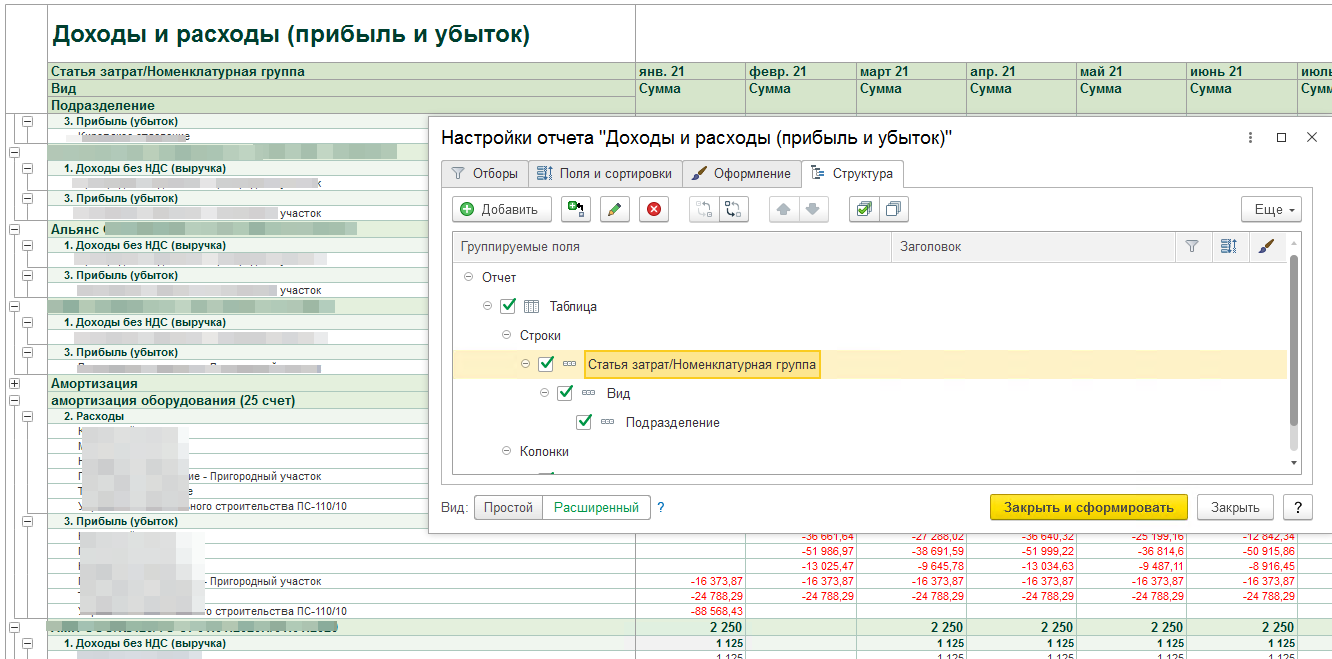The image size is (1332, 659).
Task: Select the Колонки row in structure tree
Action: tap(870, 452)
